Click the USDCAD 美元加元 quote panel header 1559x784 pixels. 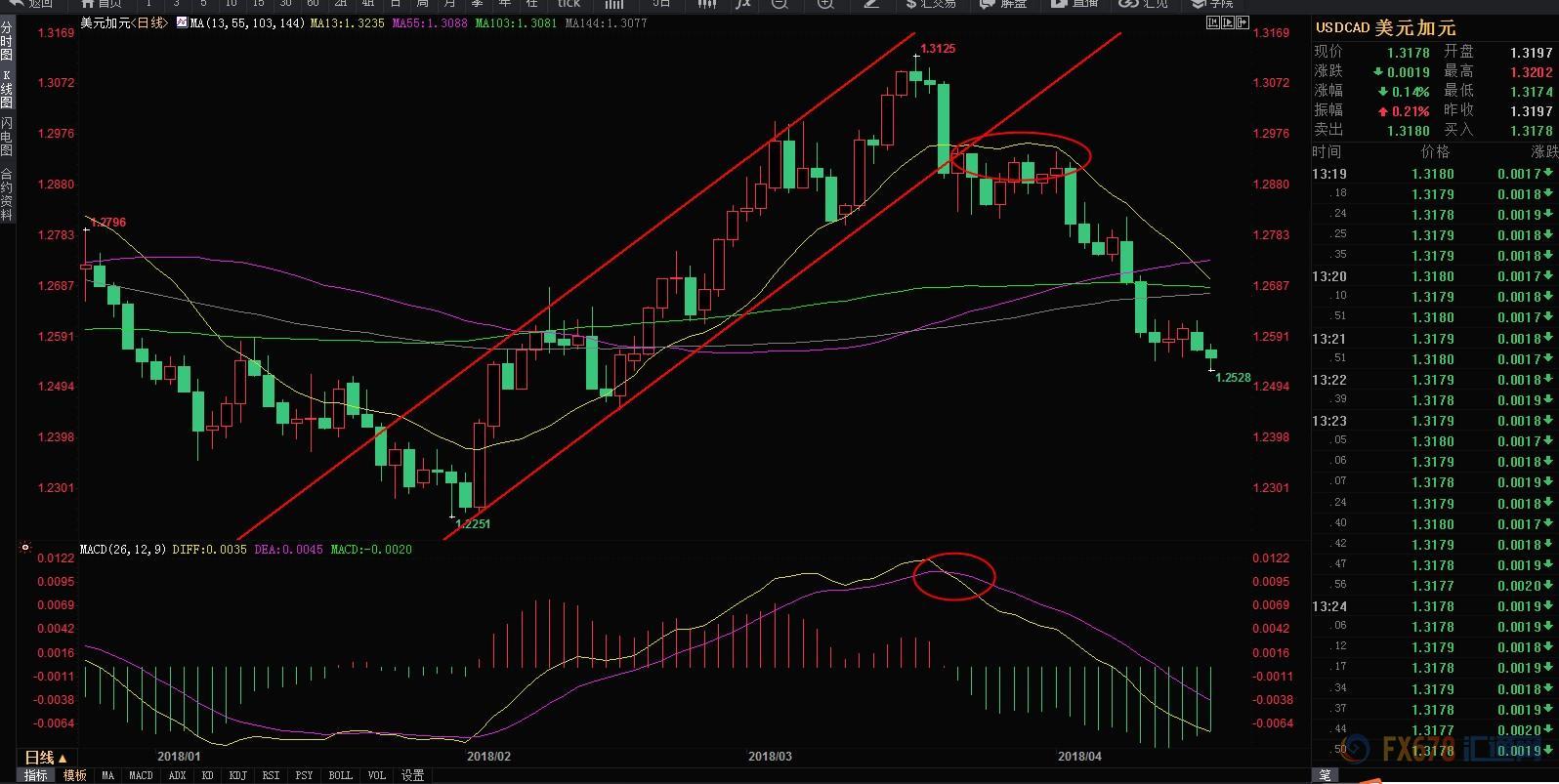1385,28
